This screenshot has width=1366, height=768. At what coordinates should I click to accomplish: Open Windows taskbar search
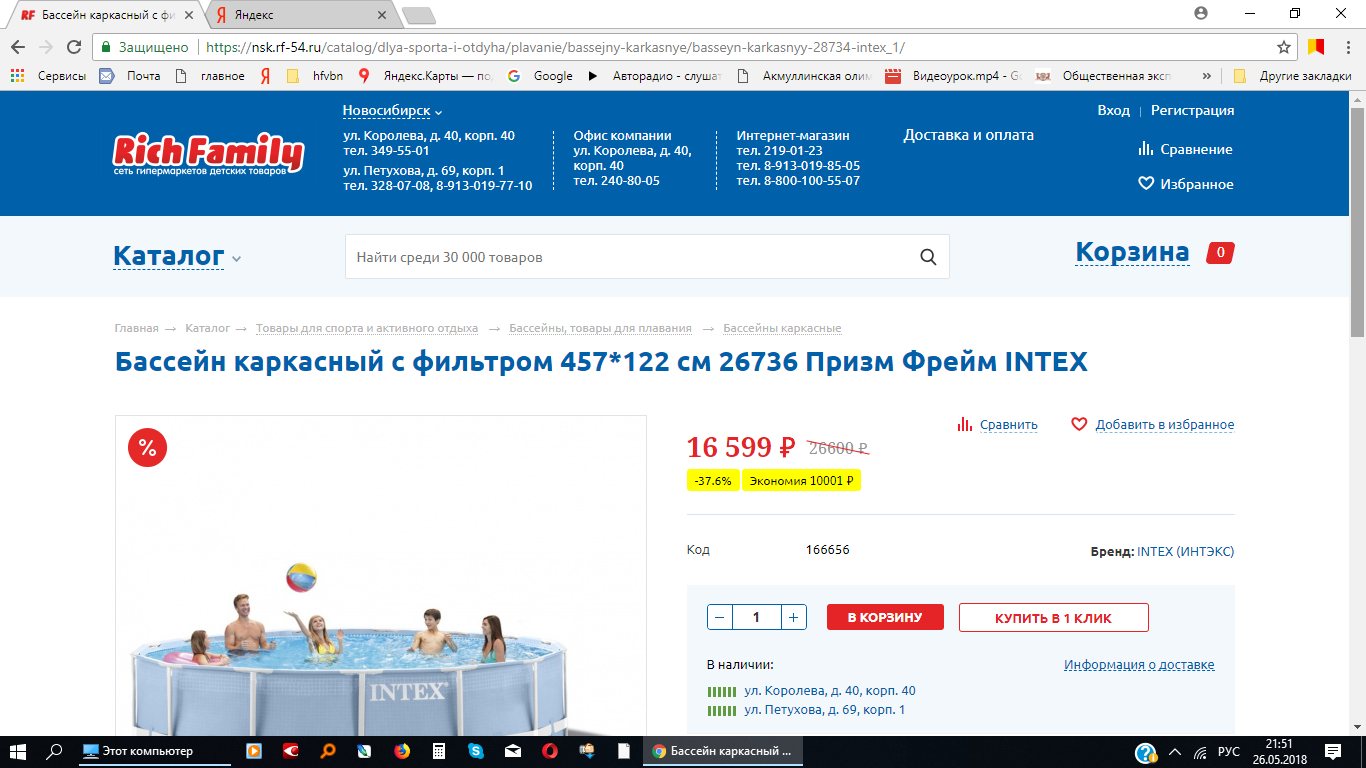pyautogui.click(x=56, y=751)
